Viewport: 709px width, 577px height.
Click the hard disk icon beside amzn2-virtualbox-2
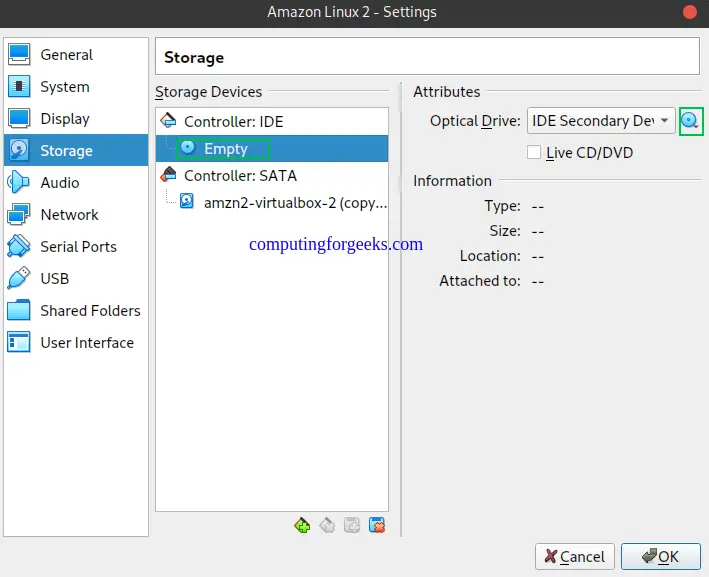click(x=187, y=201)
